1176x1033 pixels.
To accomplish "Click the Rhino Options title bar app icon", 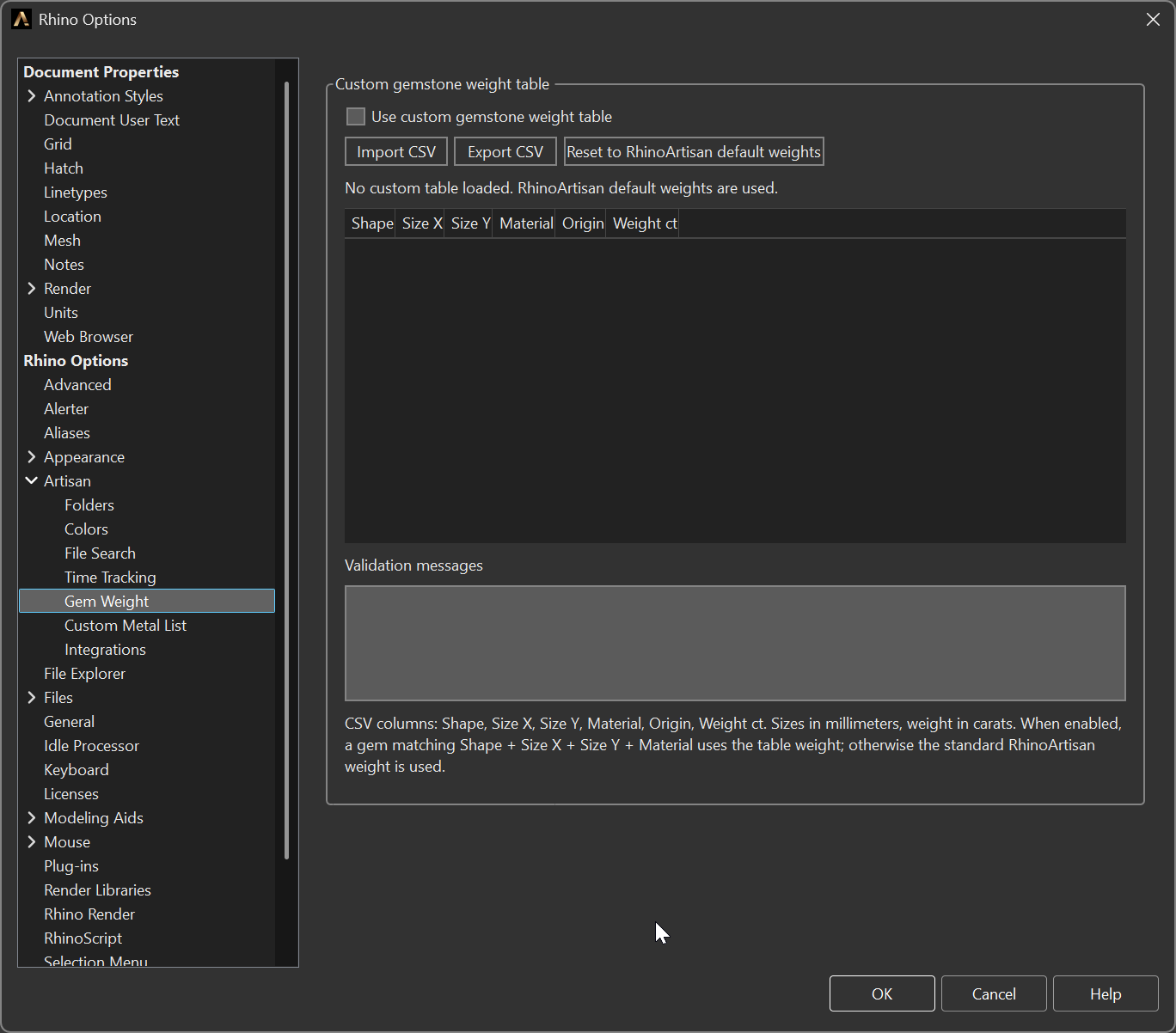I will click(21, 19).
